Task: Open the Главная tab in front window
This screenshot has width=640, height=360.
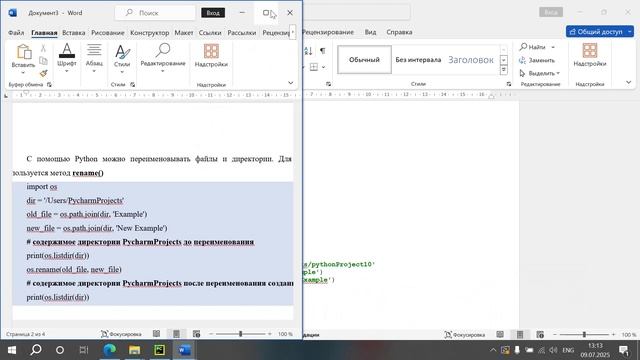Action: point(44,33)
